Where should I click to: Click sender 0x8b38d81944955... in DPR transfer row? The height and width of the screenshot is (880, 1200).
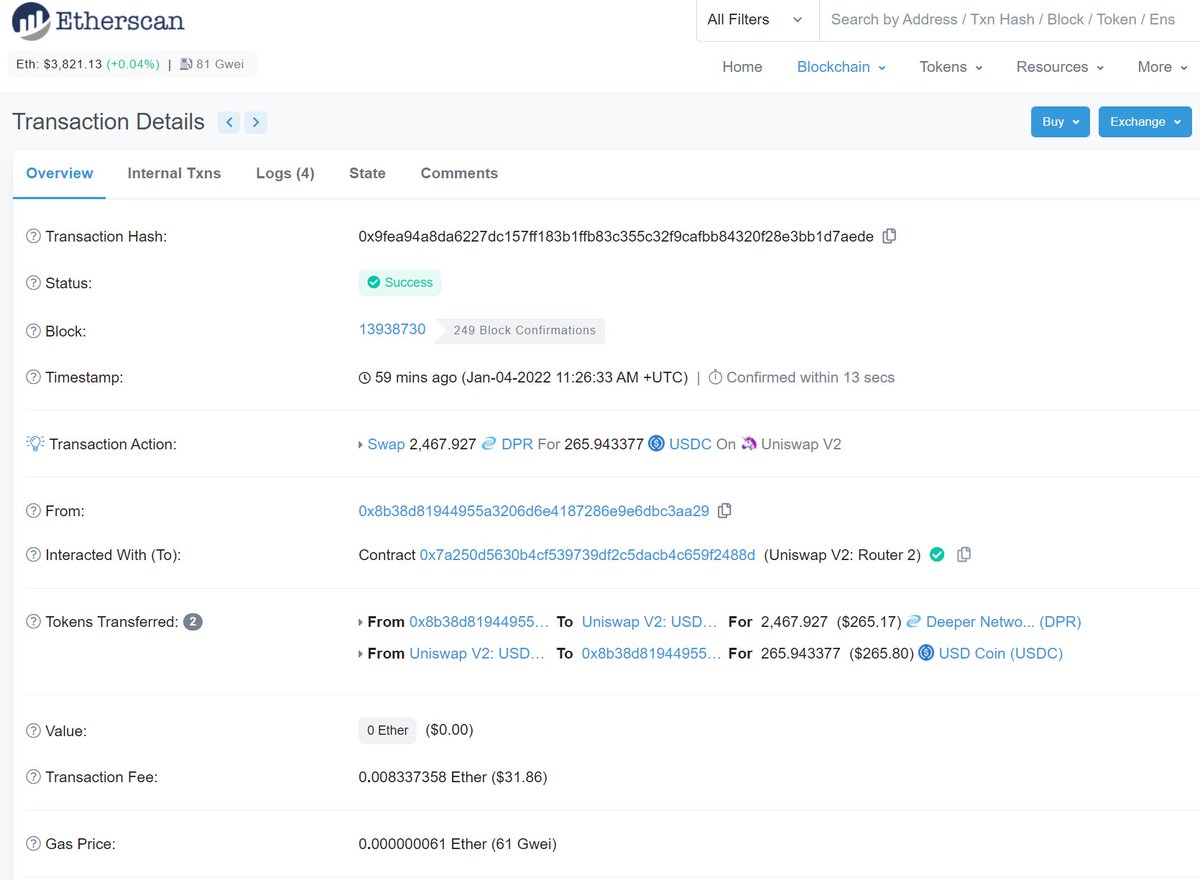[479, 622]
